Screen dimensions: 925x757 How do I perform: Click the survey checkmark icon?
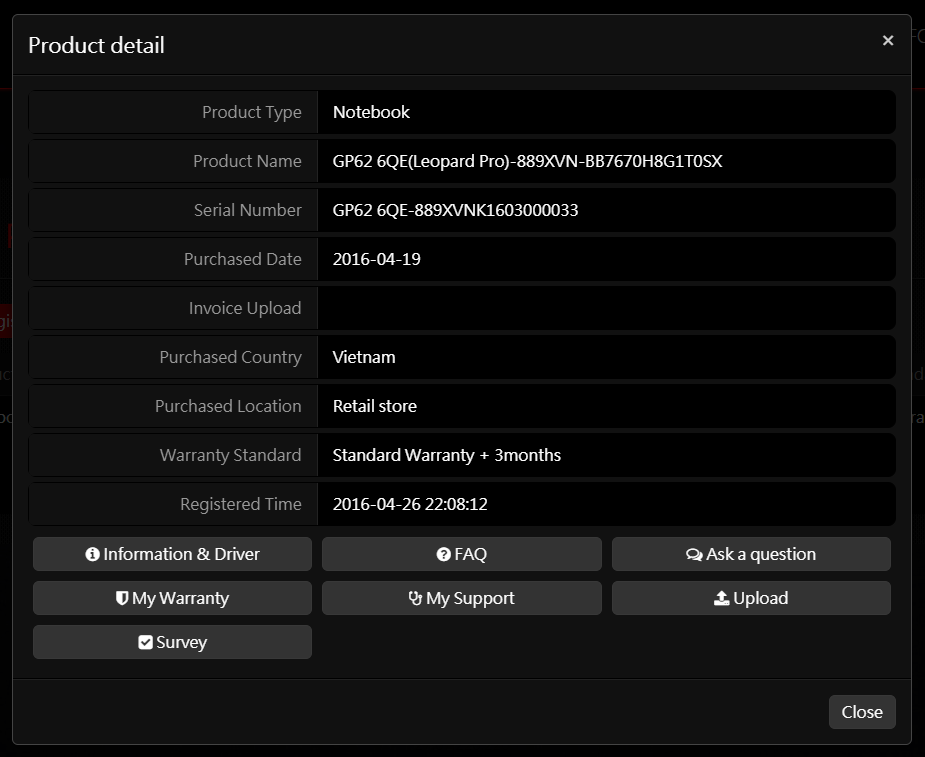coord(145,642)
